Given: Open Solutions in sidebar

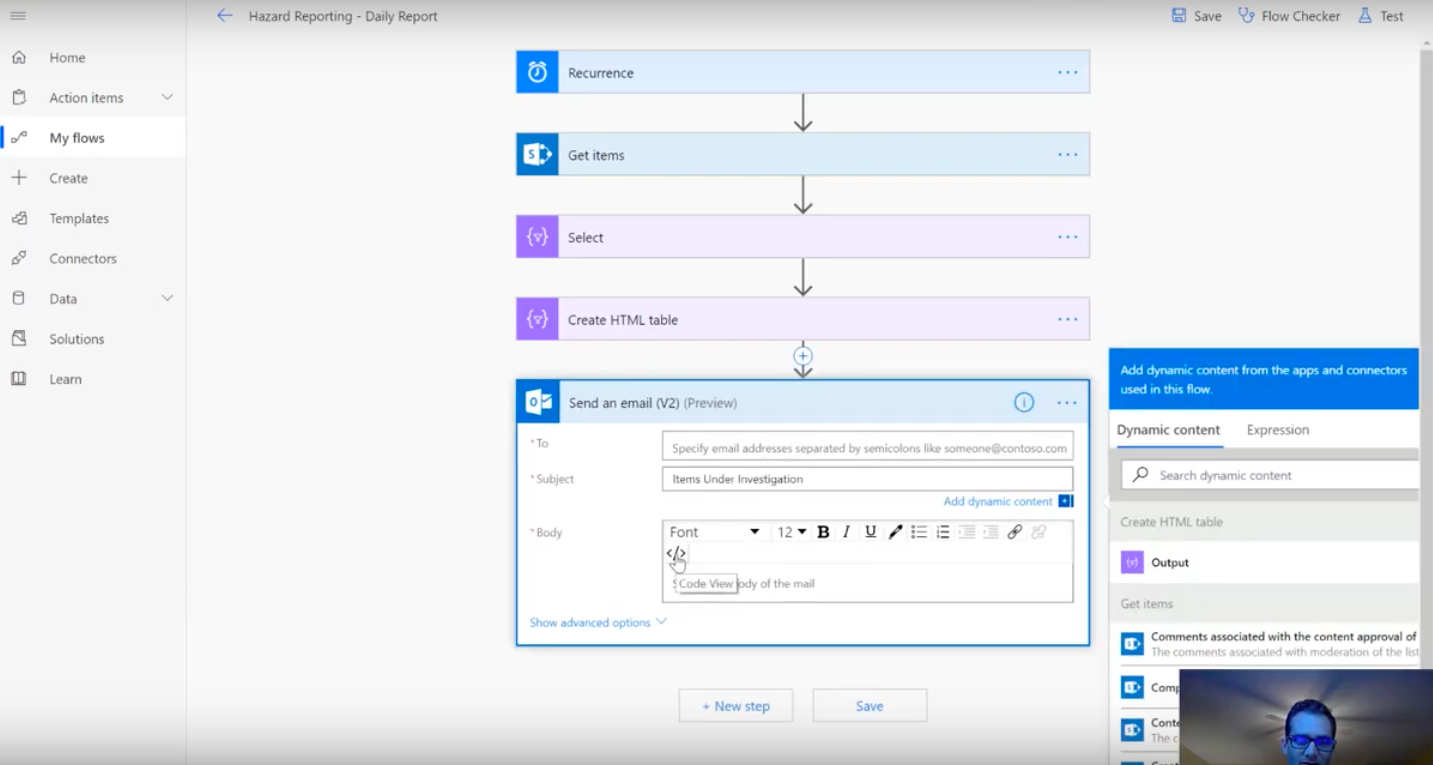Looking at the screenshot, I should click(92, 339).
